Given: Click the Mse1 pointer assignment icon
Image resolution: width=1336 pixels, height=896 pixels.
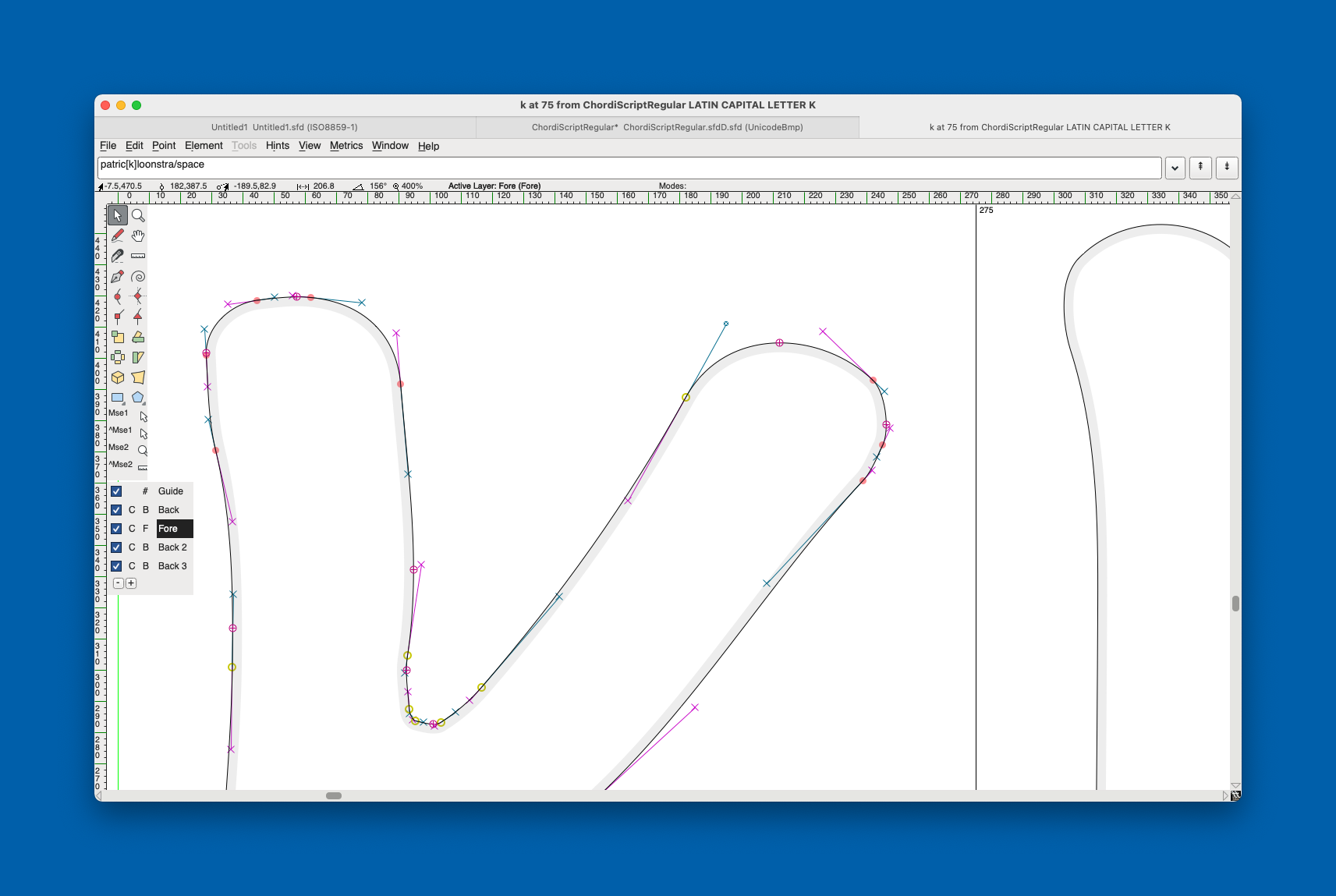Looking at the screenshot, I should pos(143,416).
